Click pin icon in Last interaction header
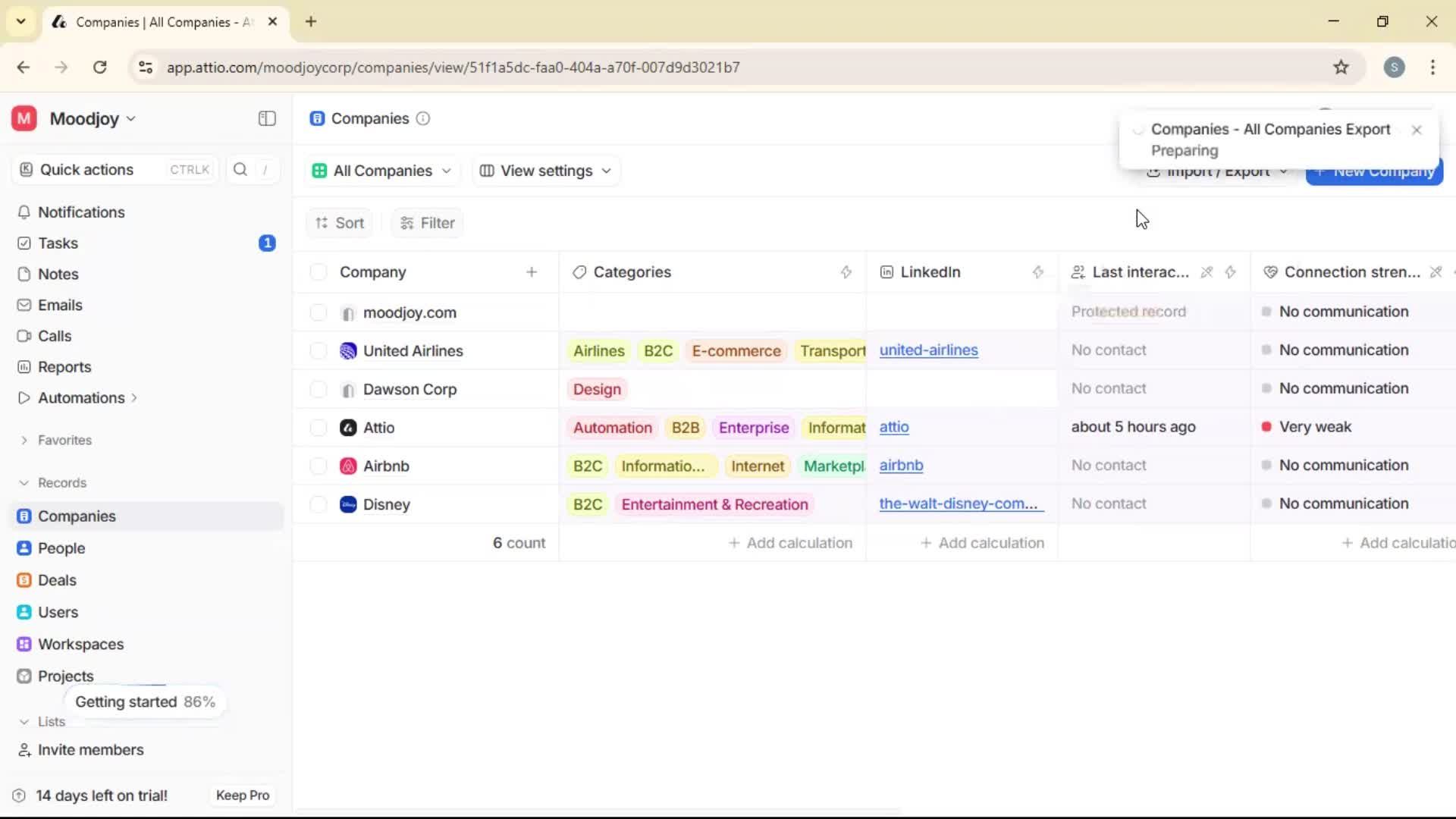The image size is (1456, 819). [x=1207, y=271]
